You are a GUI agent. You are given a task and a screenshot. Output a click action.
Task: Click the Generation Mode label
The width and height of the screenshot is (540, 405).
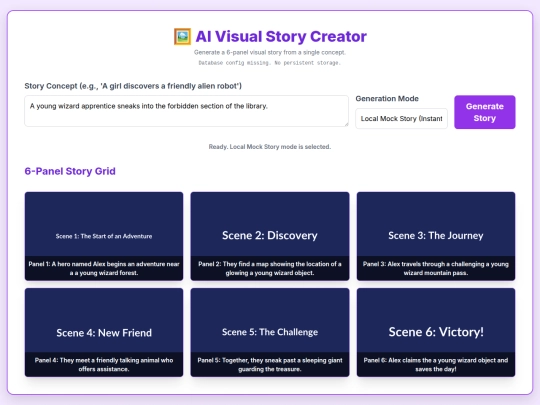pos(387,98)
